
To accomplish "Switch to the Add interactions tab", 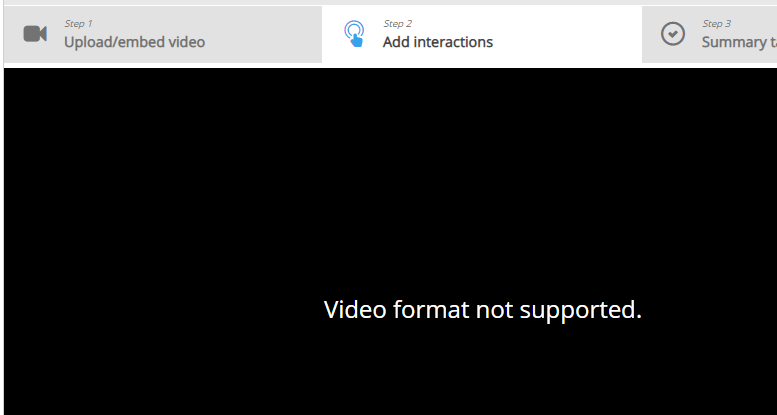I will [482, 34].
